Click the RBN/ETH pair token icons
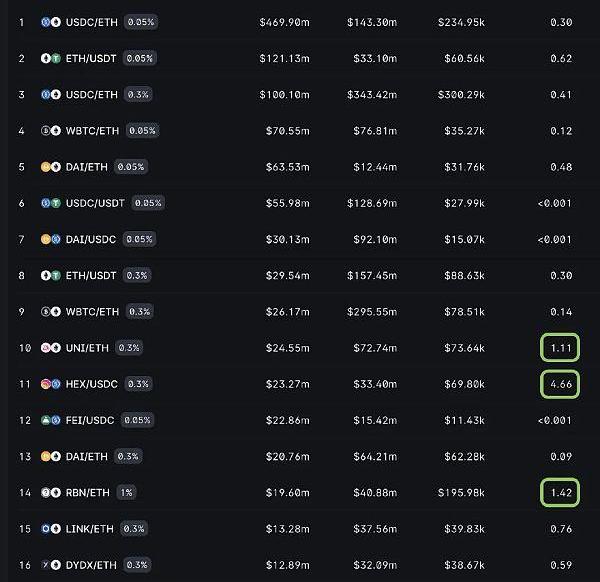Image resolution: width=600 pixels, height=582 pixels. coord(49,492)
